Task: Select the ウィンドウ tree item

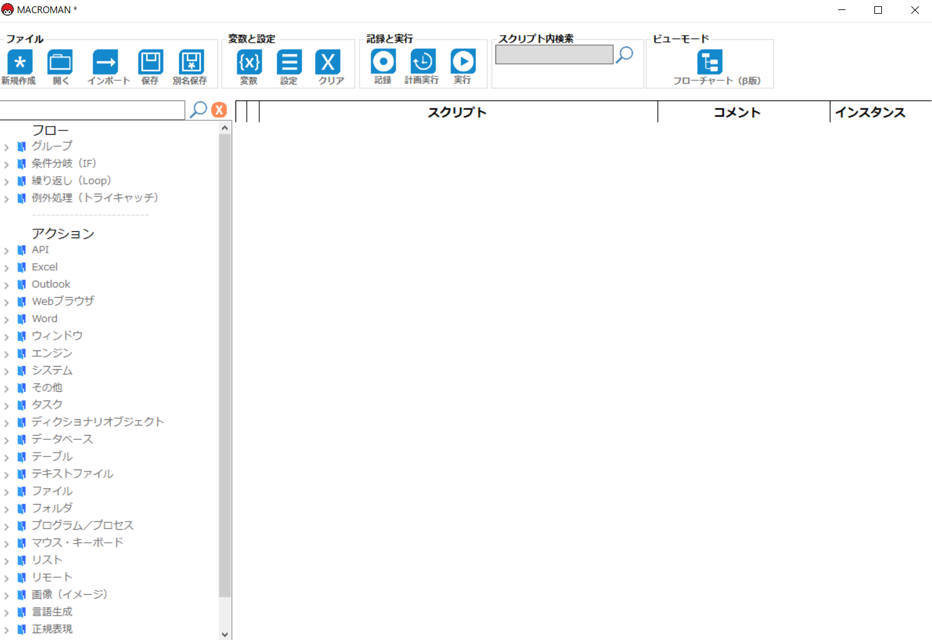Action: (x=57, y=336)
